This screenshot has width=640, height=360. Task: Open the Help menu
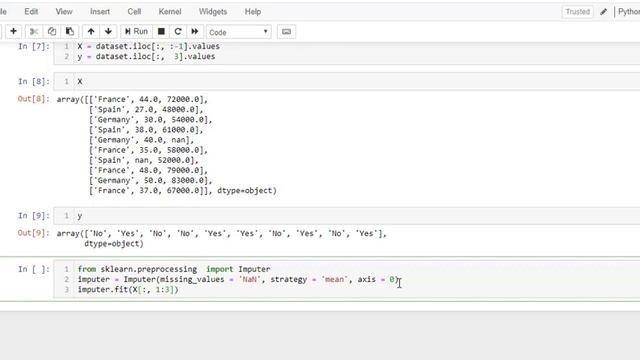click(x=253, y=11)
